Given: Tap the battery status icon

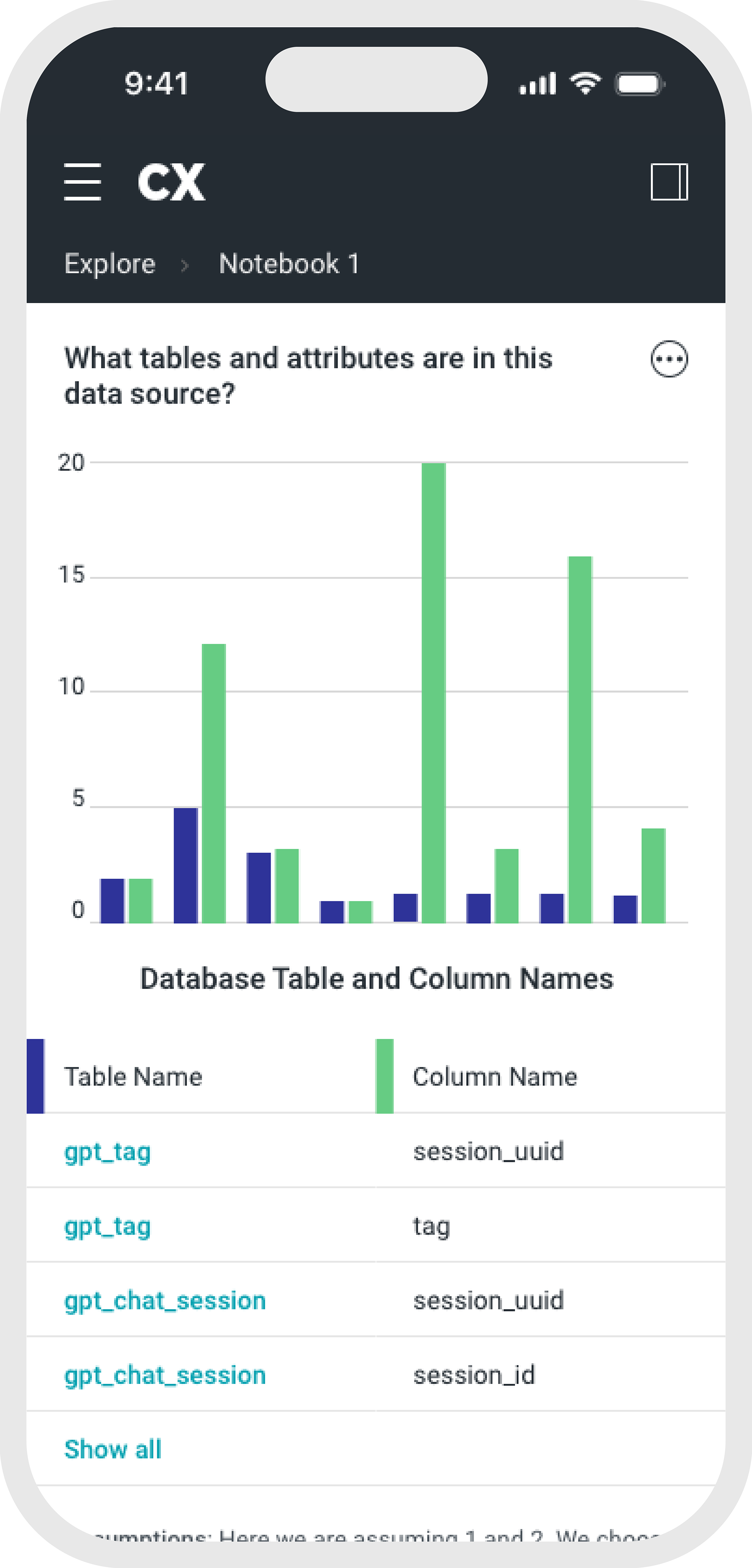Looking at the screenshot, I should pyautogui.click(x=640, y=84).
